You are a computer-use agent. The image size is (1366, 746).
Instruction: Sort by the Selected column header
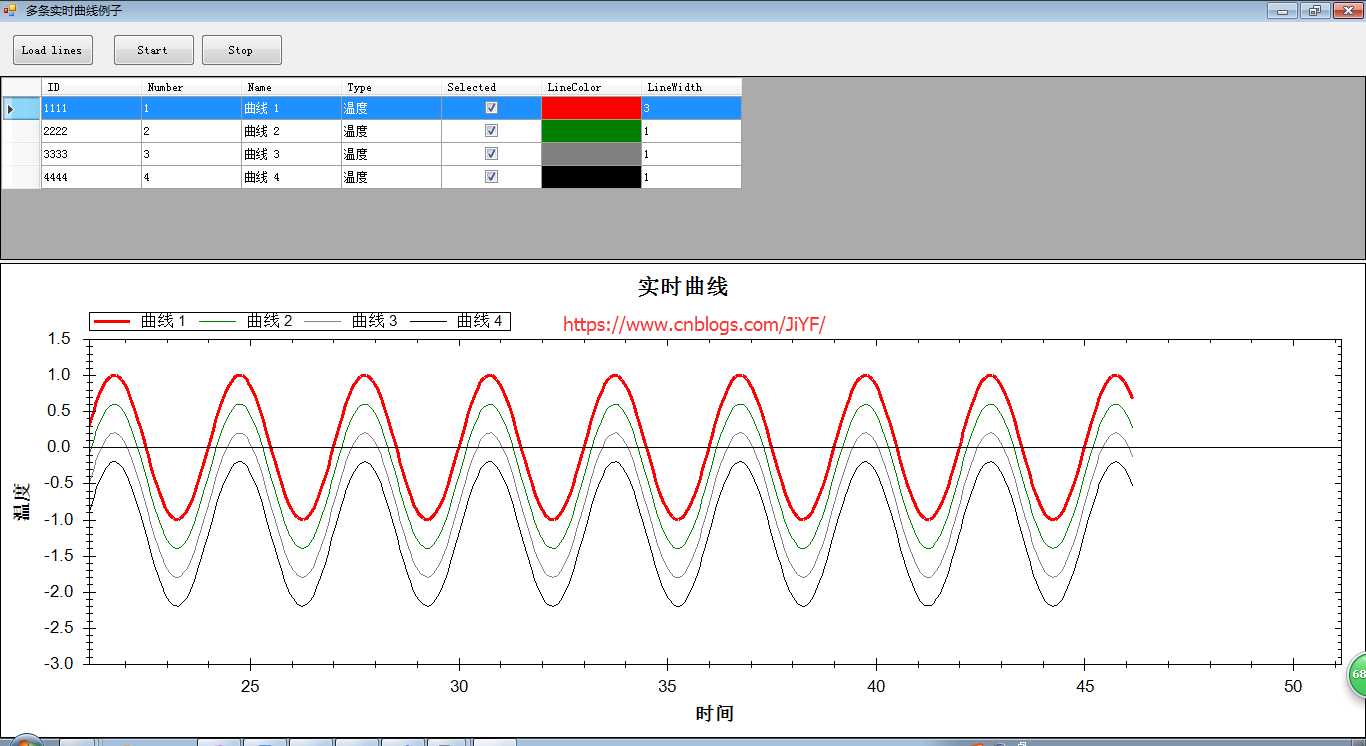491,87
